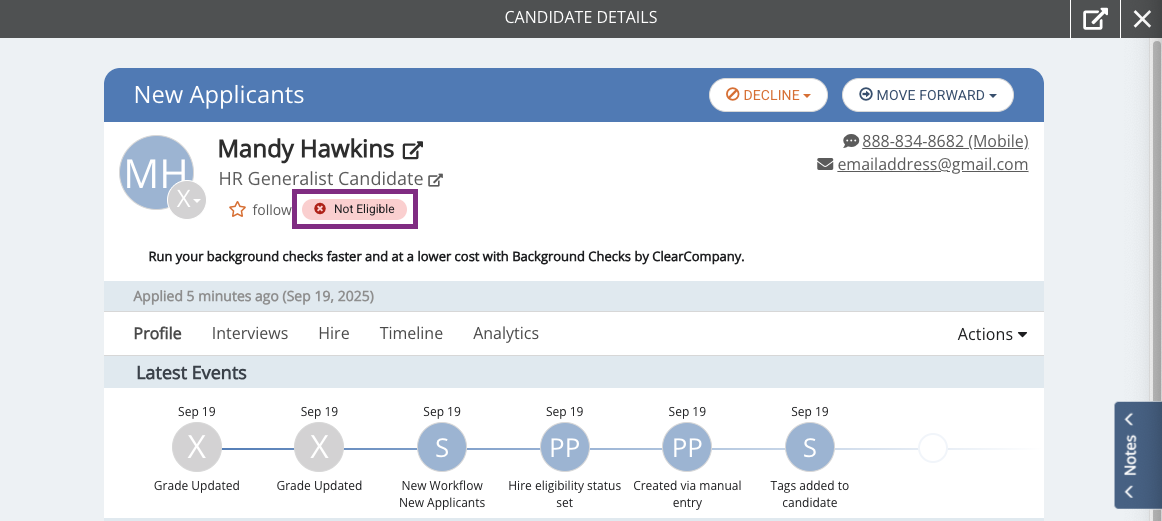Select the Hire eligibility status set event
Screen dimensions: 1162x521
click(x=565, y=448)
